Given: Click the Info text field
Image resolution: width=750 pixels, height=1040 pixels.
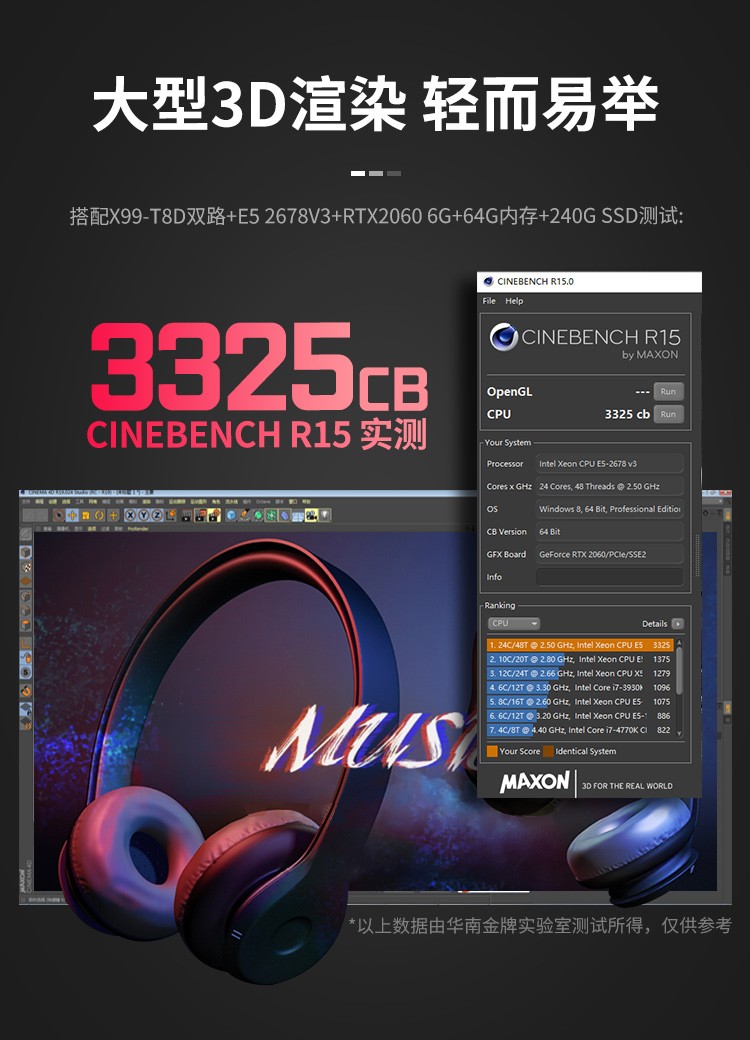Looking at the screenshot, I should coord(609,577).
